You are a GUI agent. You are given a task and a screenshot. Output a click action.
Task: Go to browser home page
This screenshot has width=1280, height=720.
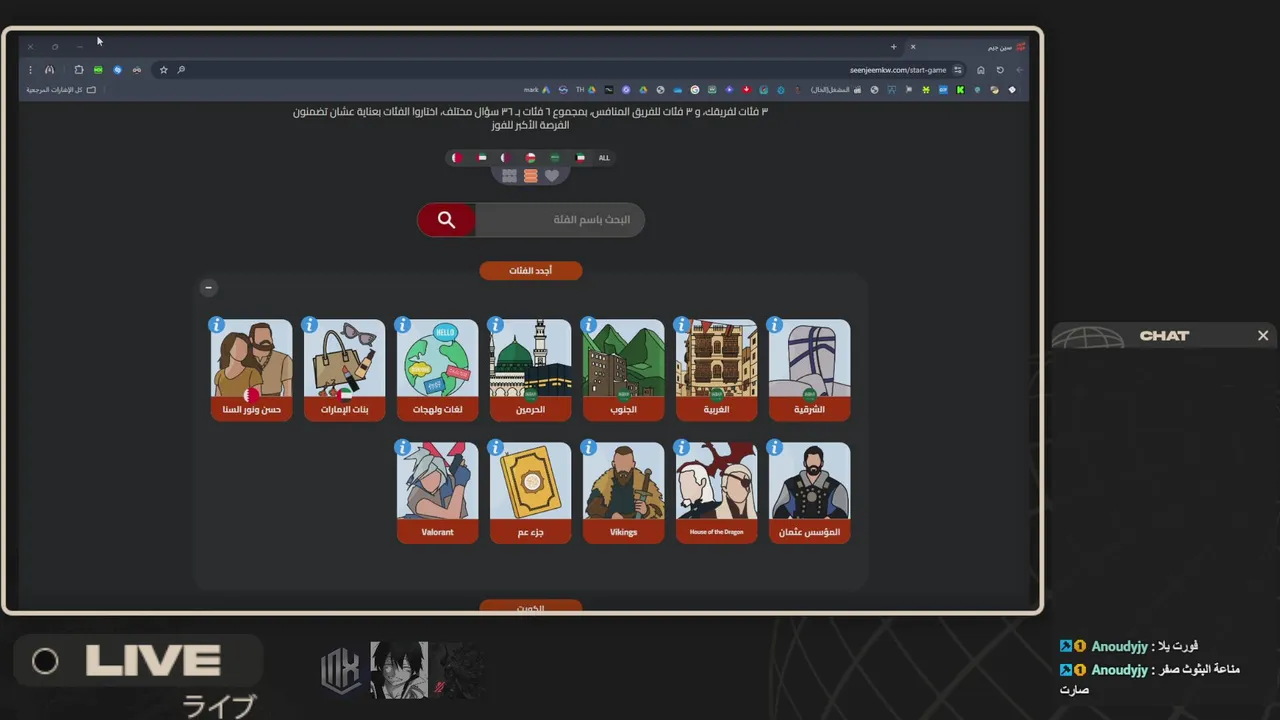click(x=981, y=70)
